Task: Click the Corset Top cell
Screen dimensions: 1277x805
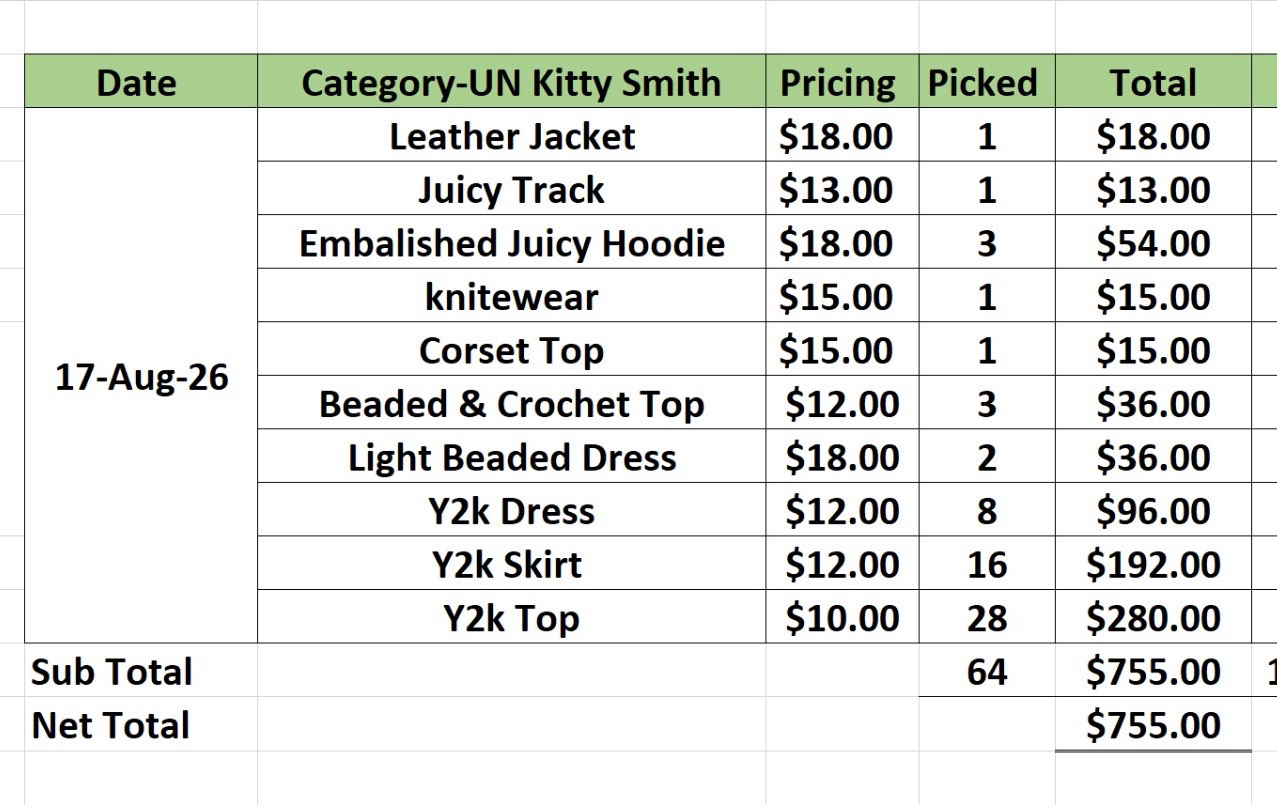Action: click(511, 349)
